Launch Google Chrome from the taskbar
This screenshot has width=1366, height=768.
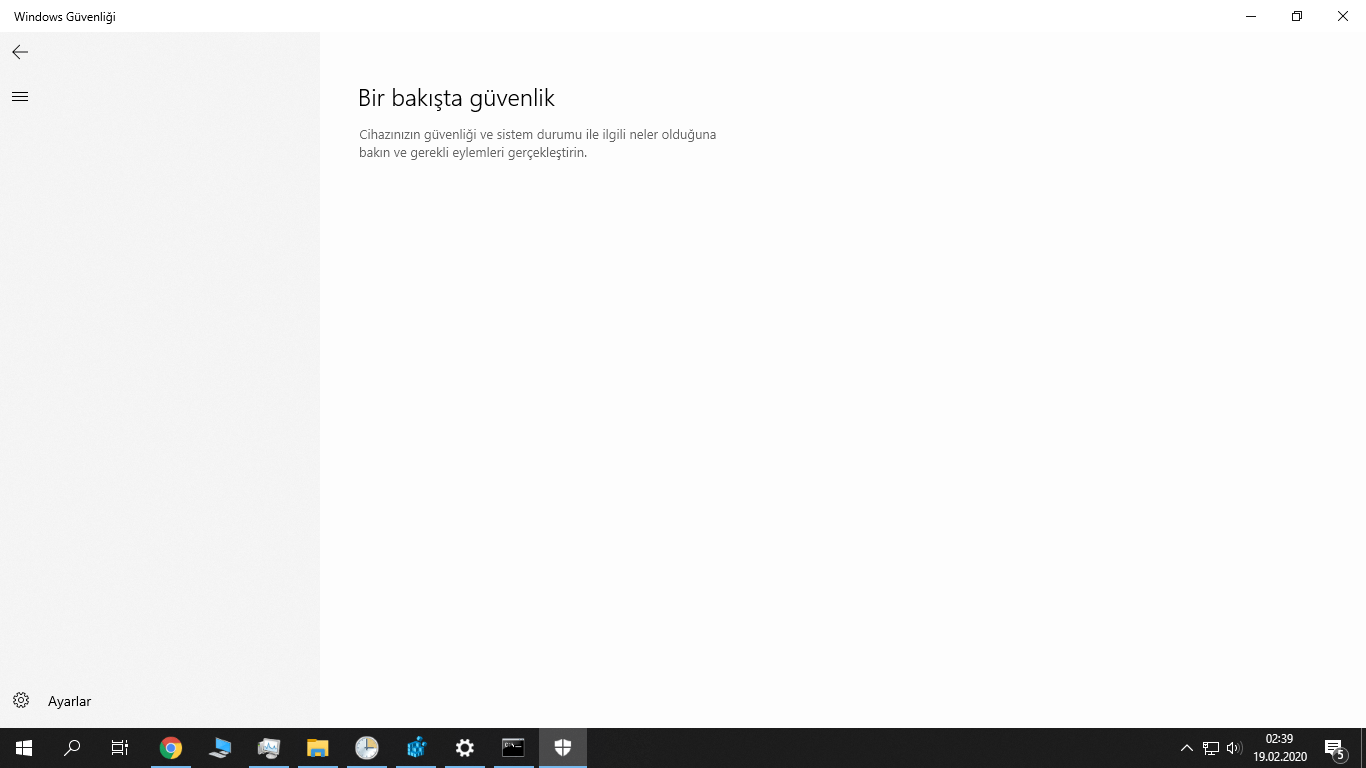point(171,747)
